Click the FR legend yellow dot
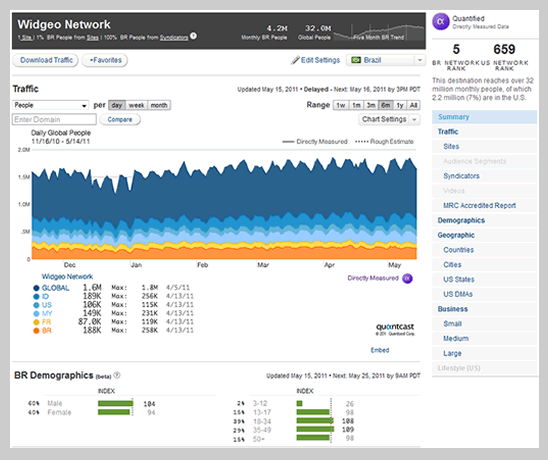Viewport: 548px width, 460px height. [36, 322]
